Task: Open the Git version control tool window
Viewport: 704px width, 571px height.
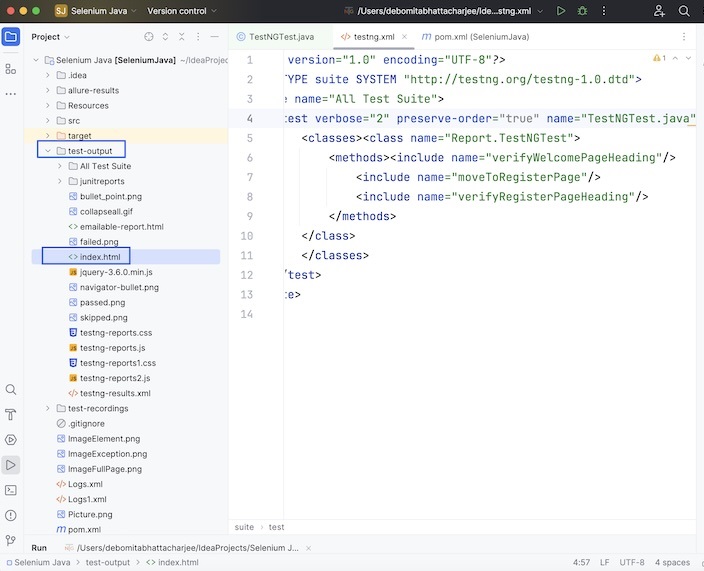Action: coord(11,540)
